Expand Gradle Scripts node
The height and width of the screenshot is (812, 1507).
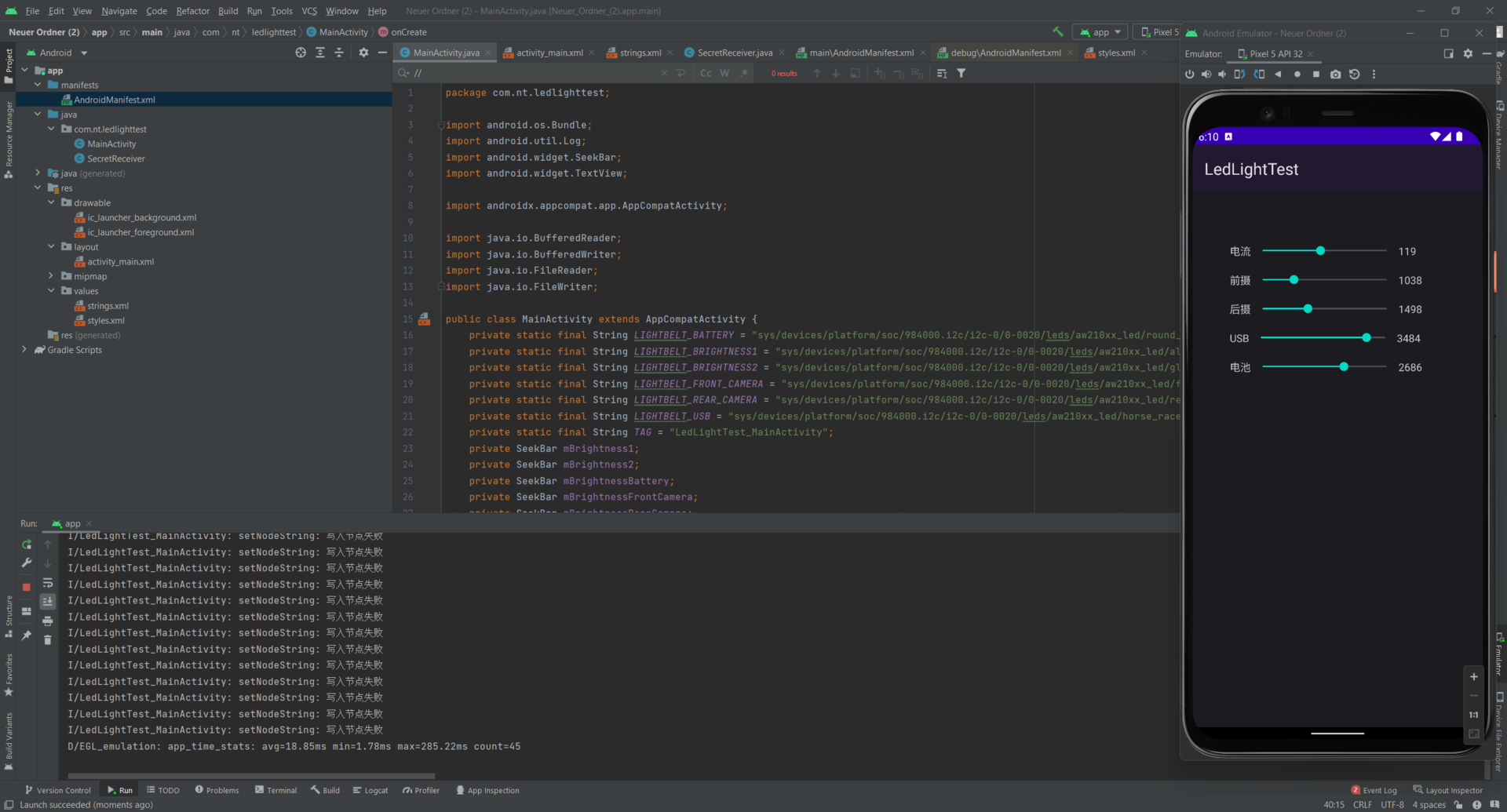coord(24,350)
